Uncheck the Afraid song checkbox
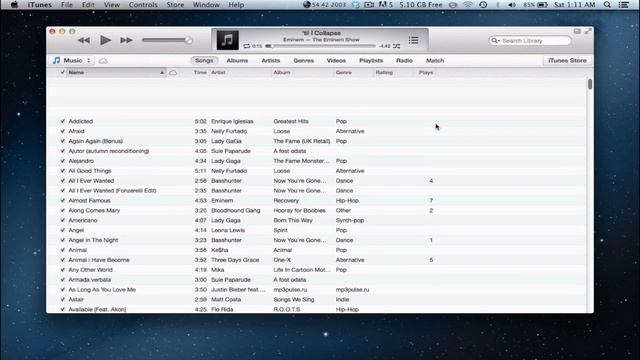This screenshot has width=640, height=360. (62, 131)
